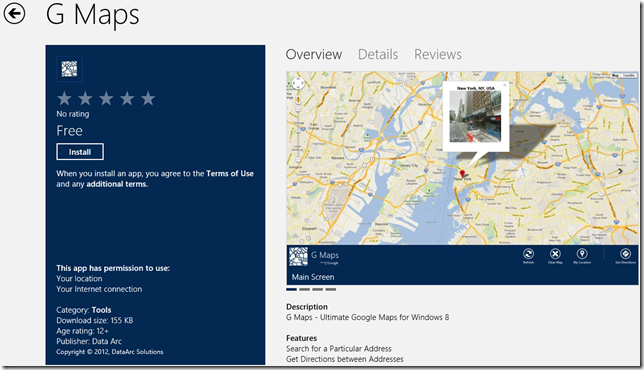Click the 'Free' price label
The image size is (644, 370).
pyautogui.click(x=69, y=131)
